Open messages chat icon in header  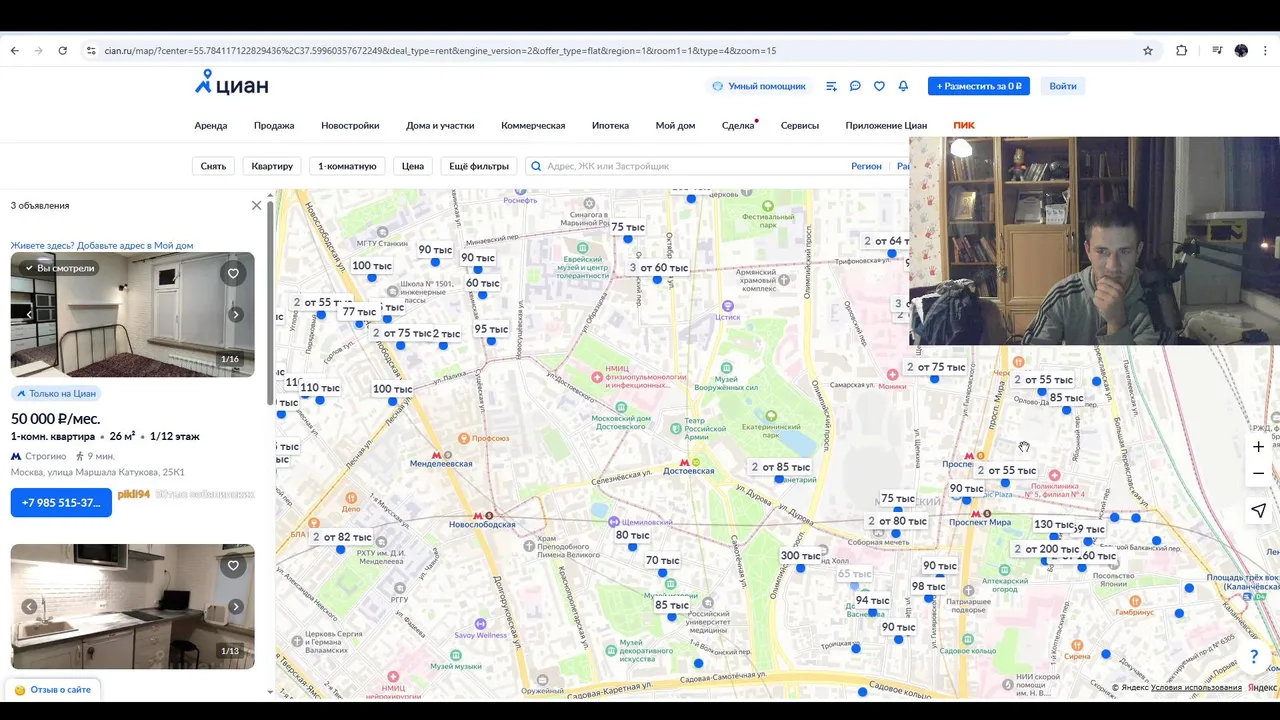[855, 86]
